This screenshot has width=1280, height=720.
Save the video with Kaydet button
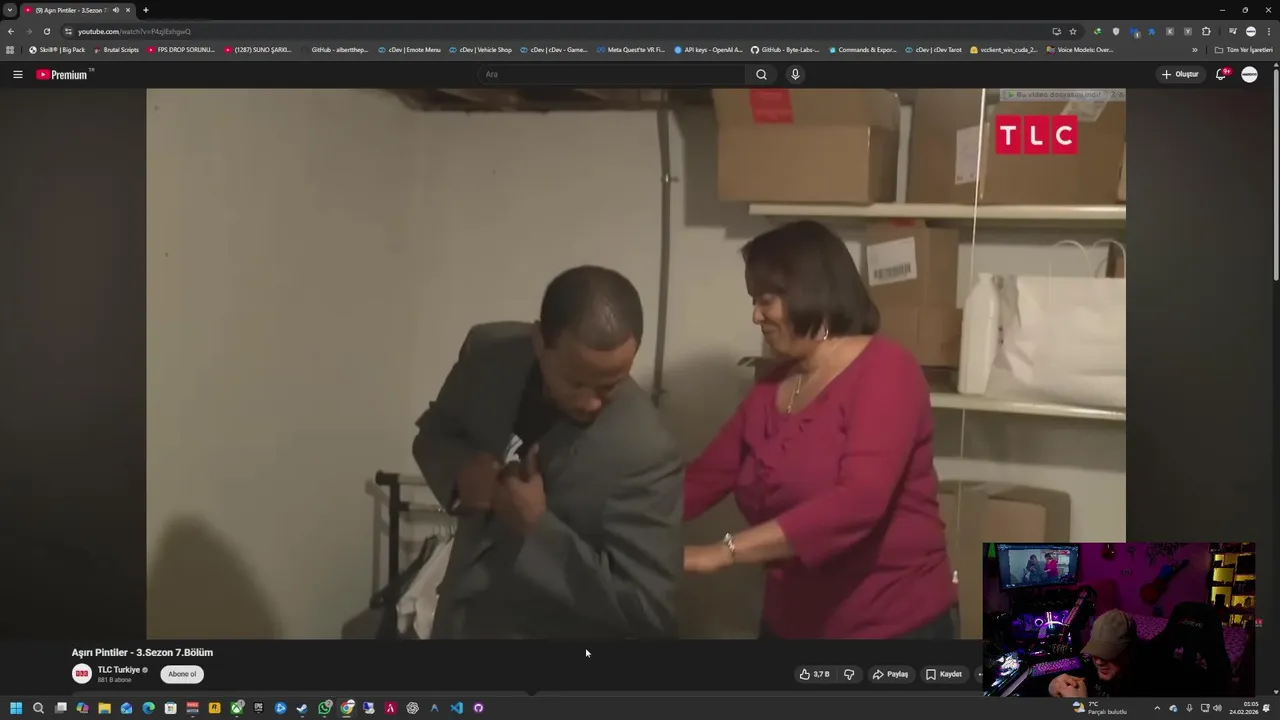click(943, 674)
